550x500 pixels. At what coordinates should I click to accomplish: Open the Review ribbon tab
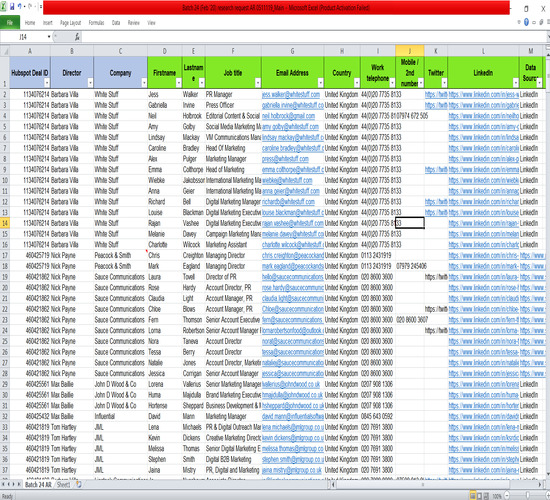pos(133,22)
